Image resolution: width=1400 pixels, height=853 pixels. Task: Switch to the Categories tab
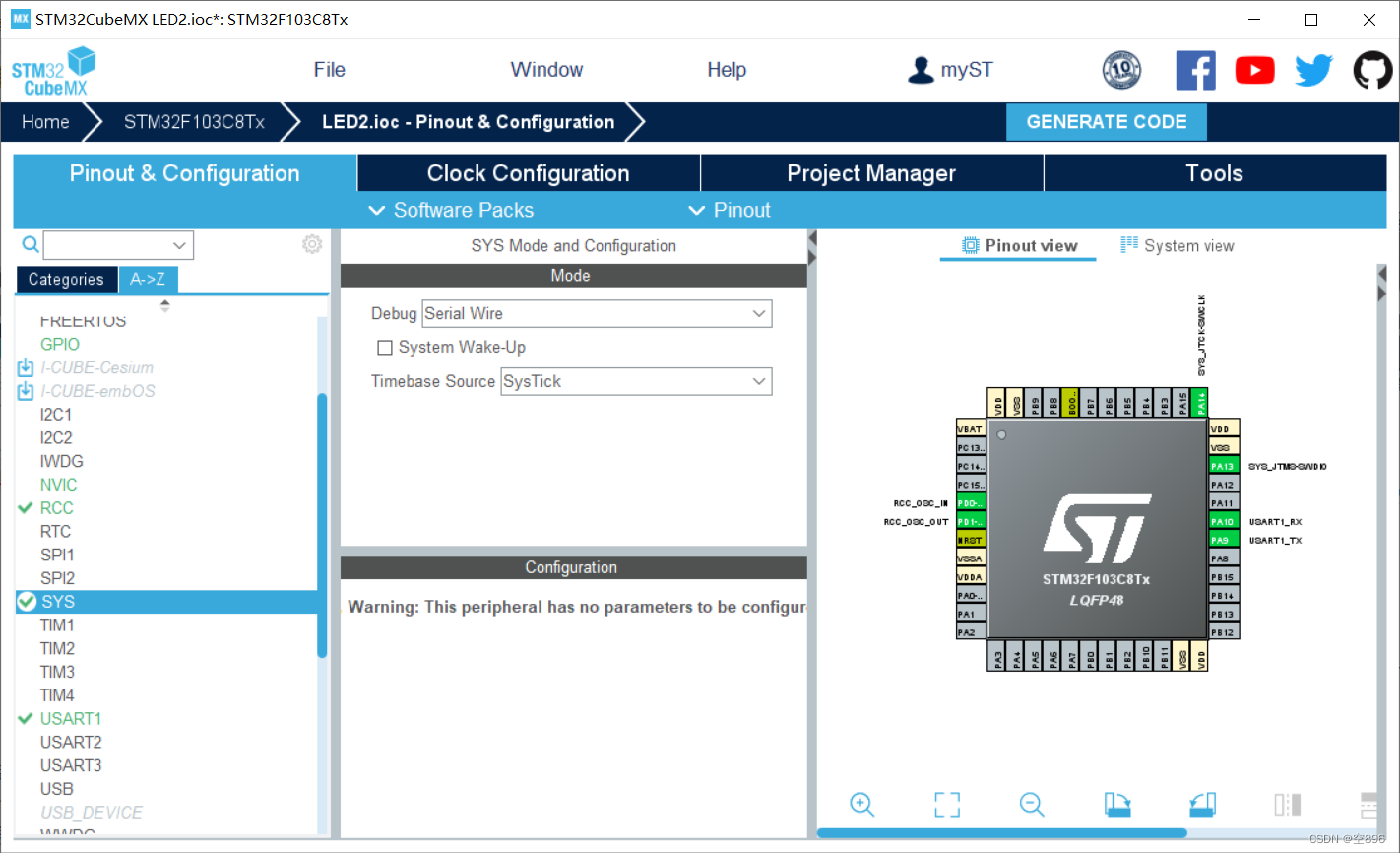pyautogui.click(x=66, y=280)
